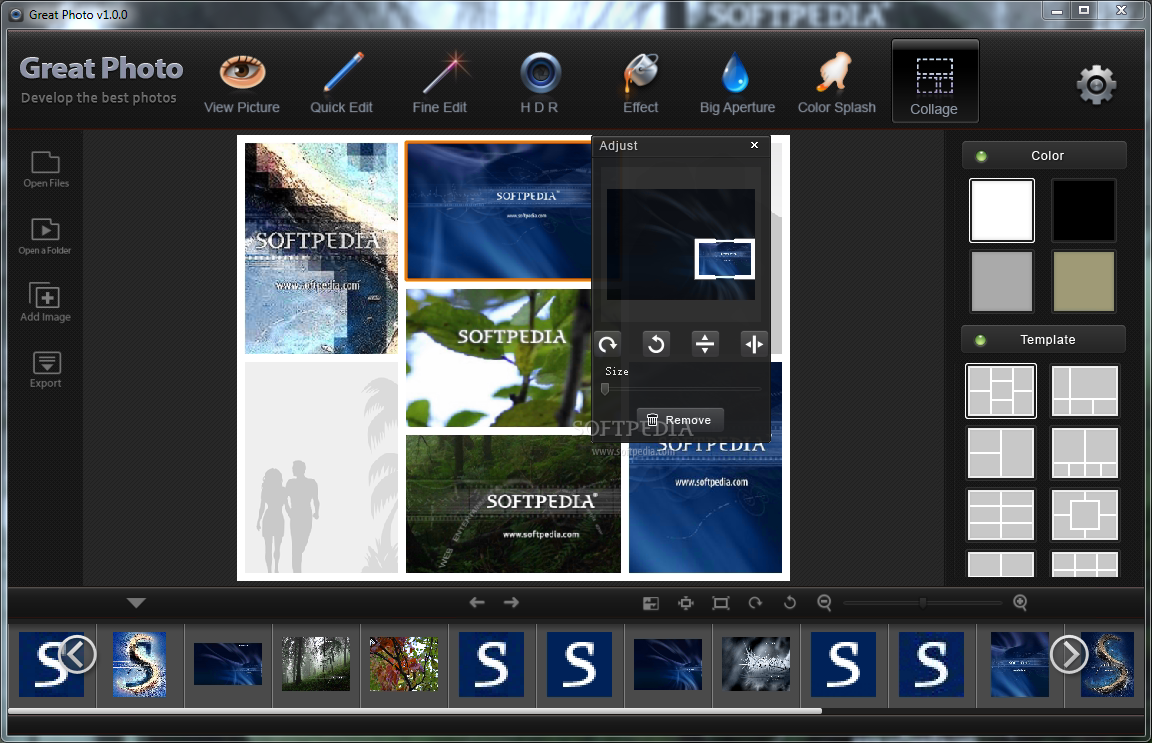This screenshot has width=1152, height=743.
Task: Close the Adjust panel
Action: [755, 145]
